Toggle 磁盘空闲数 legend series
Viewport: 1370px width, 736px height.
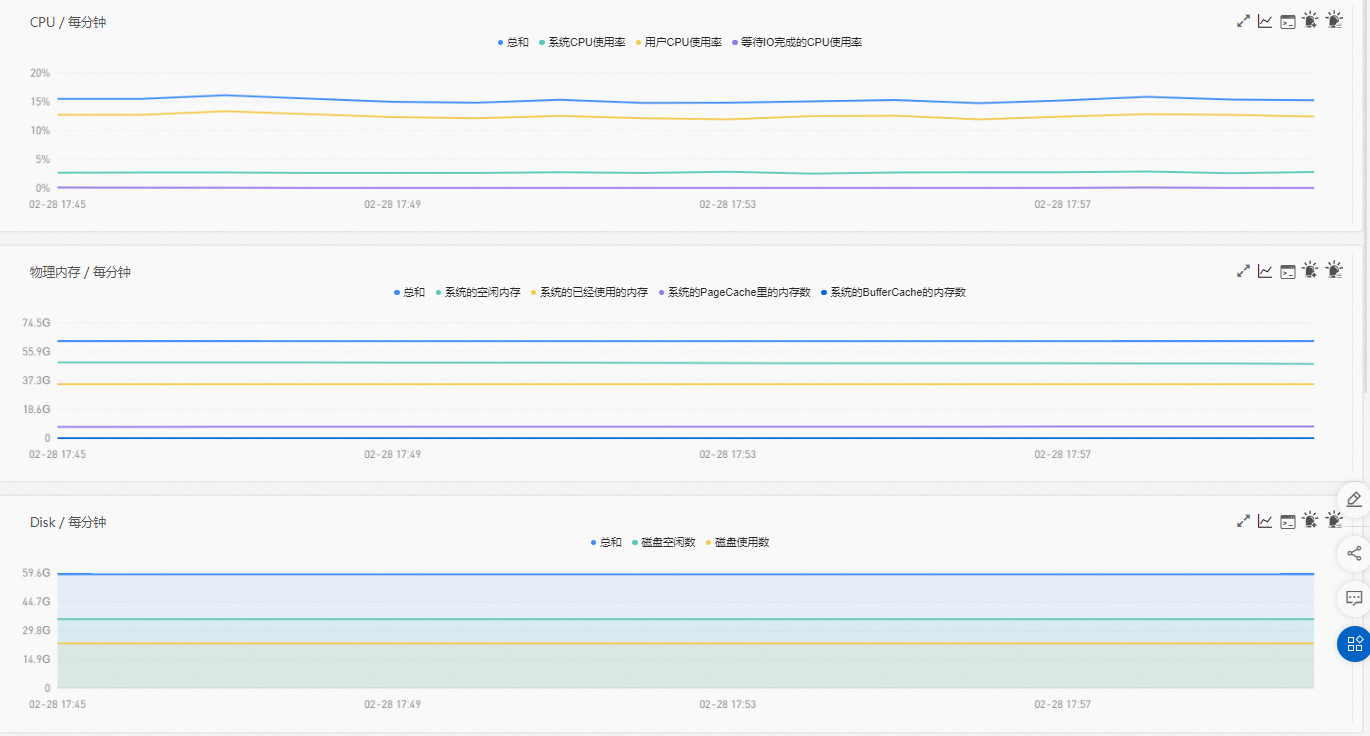(664, 542)
